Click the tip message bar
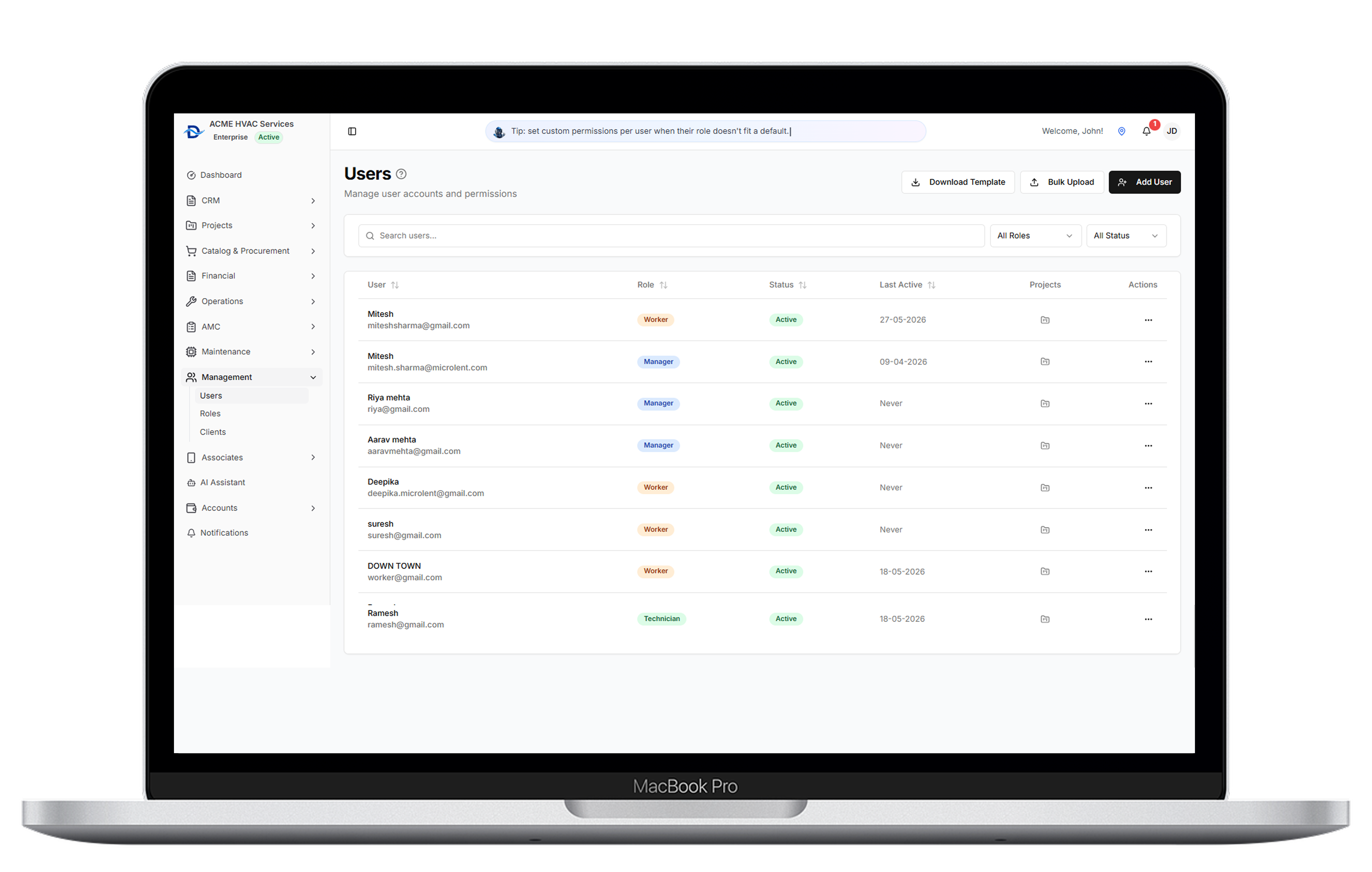The height and width of the screenshot is (872, 1372). click(x=705, y=132)
